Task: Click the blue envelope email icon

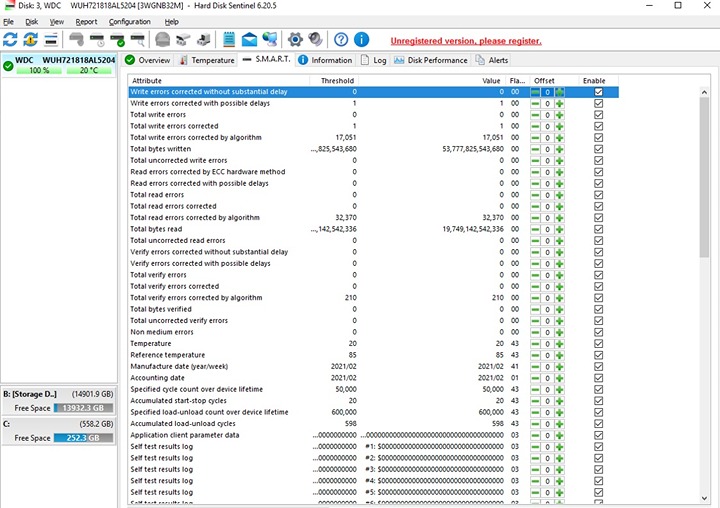Action: click(249, 40)
